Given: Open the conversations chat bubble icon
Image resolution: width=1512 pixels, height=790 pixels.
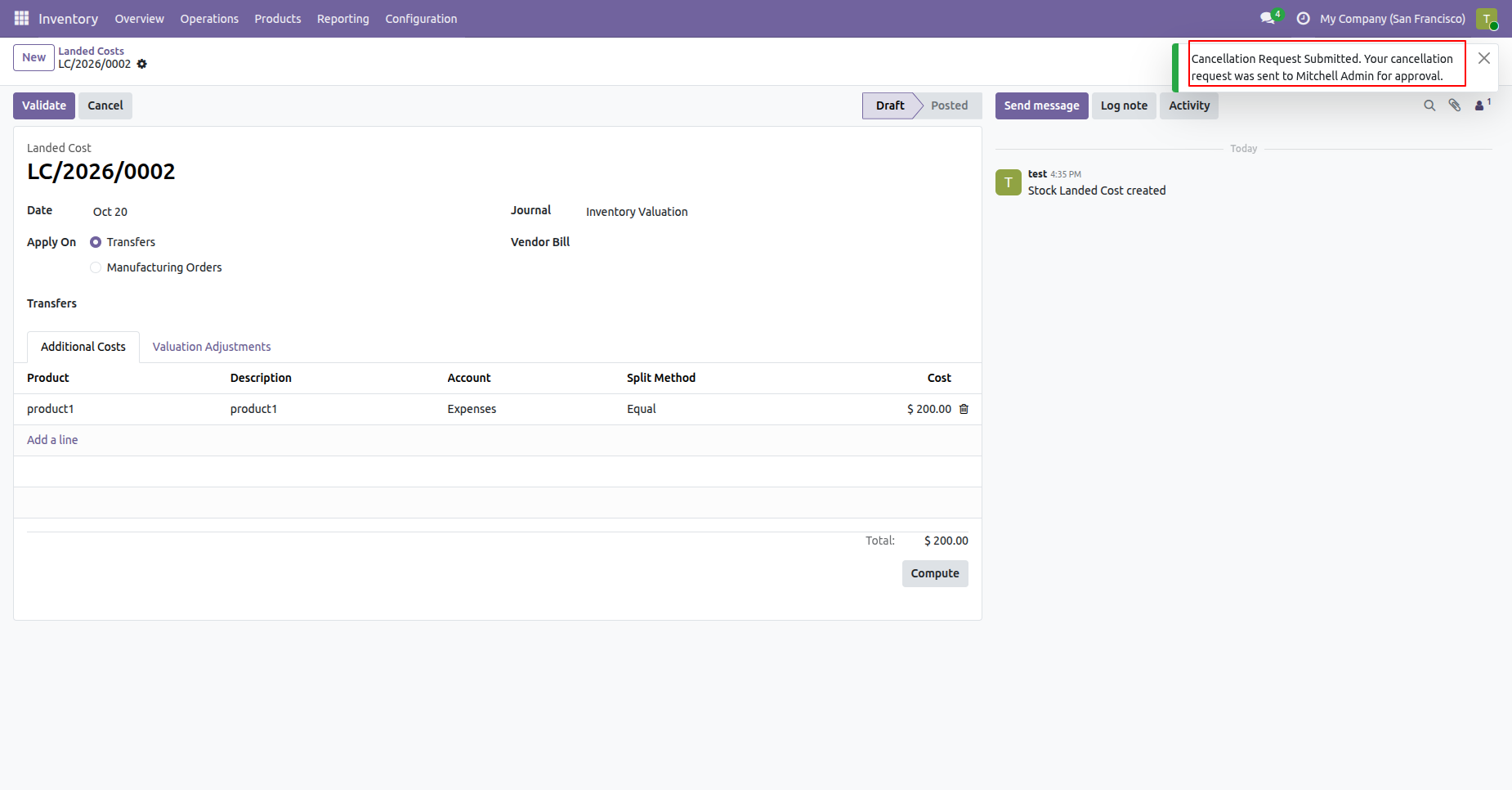Looking at the screenshot, I should click(x=1268, y=18).
